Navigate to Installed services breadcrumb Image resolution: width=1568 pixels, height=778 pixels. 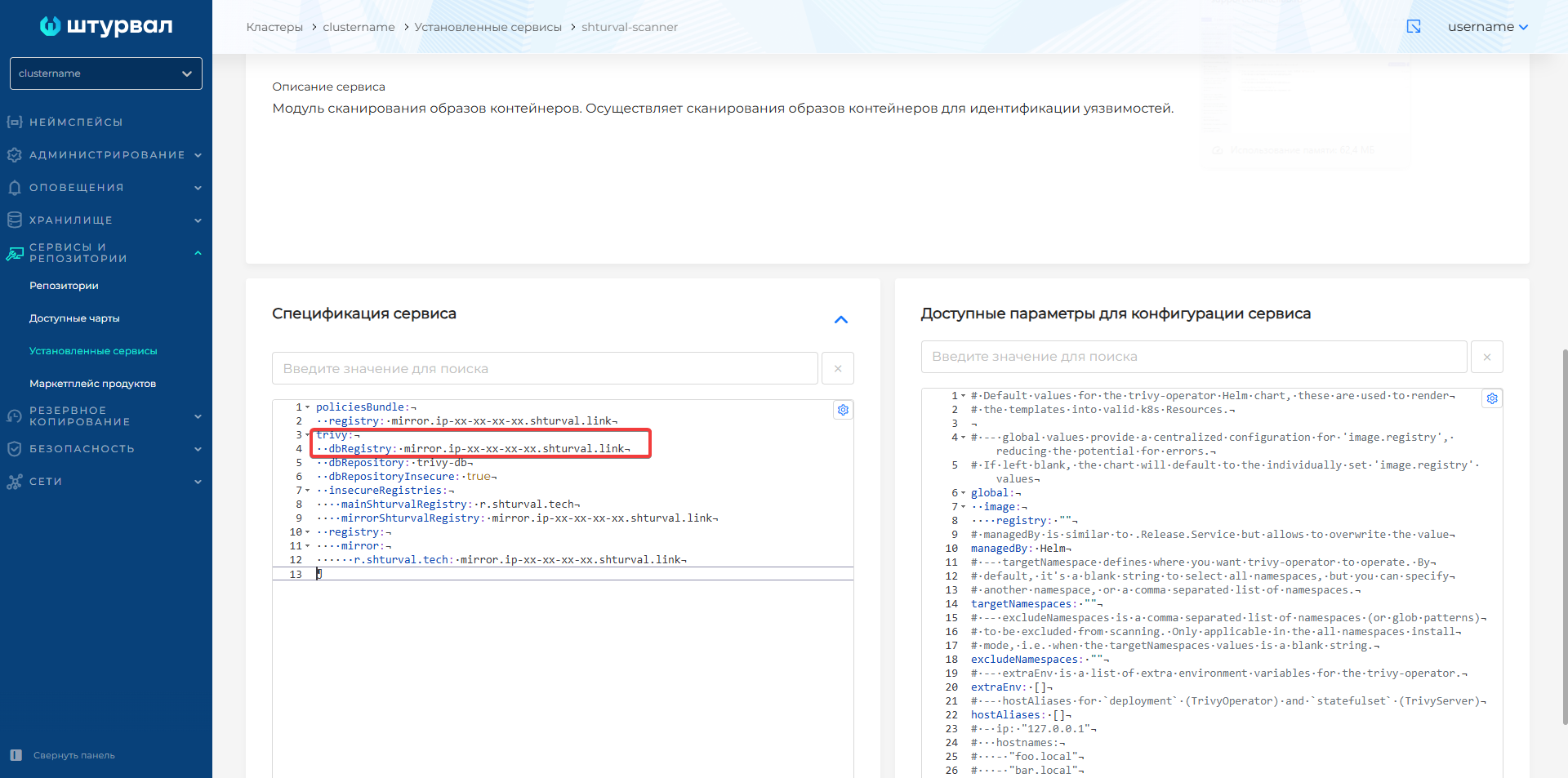pyautogui.click(x=488, y=27)
